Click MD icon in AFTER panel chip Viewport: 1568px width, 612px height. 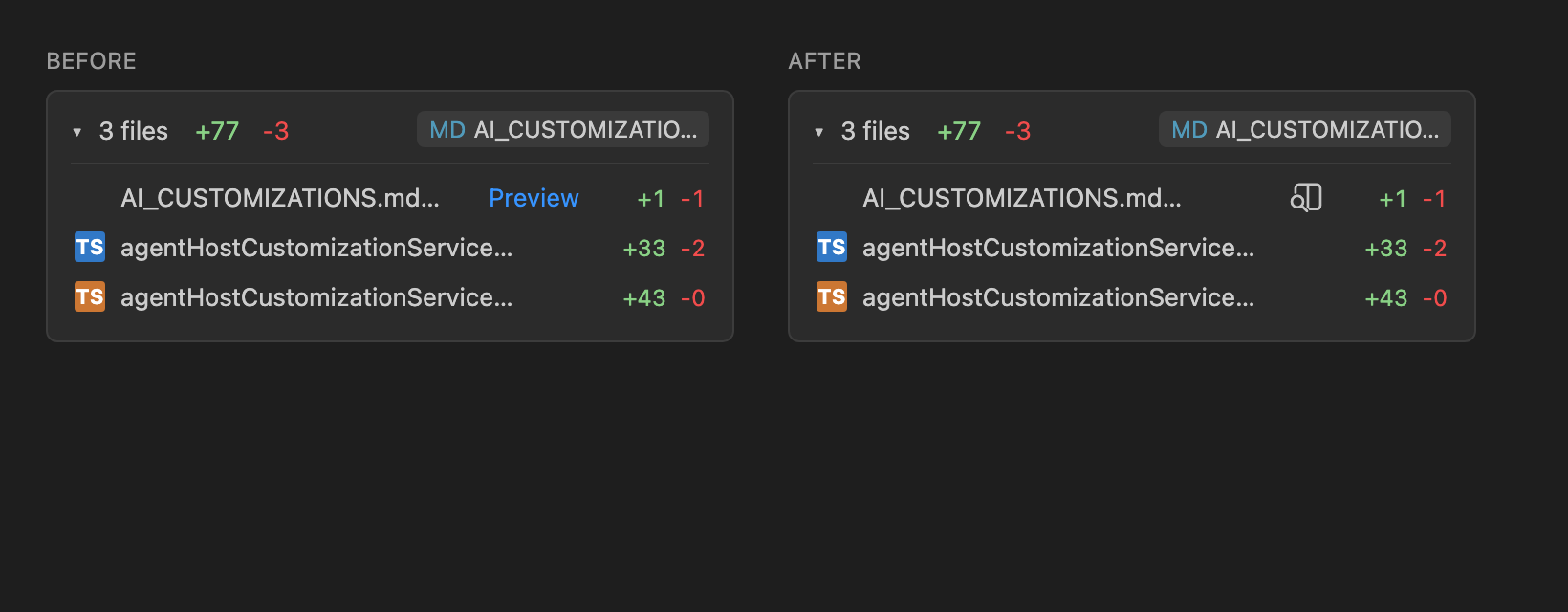(1189, 130)
